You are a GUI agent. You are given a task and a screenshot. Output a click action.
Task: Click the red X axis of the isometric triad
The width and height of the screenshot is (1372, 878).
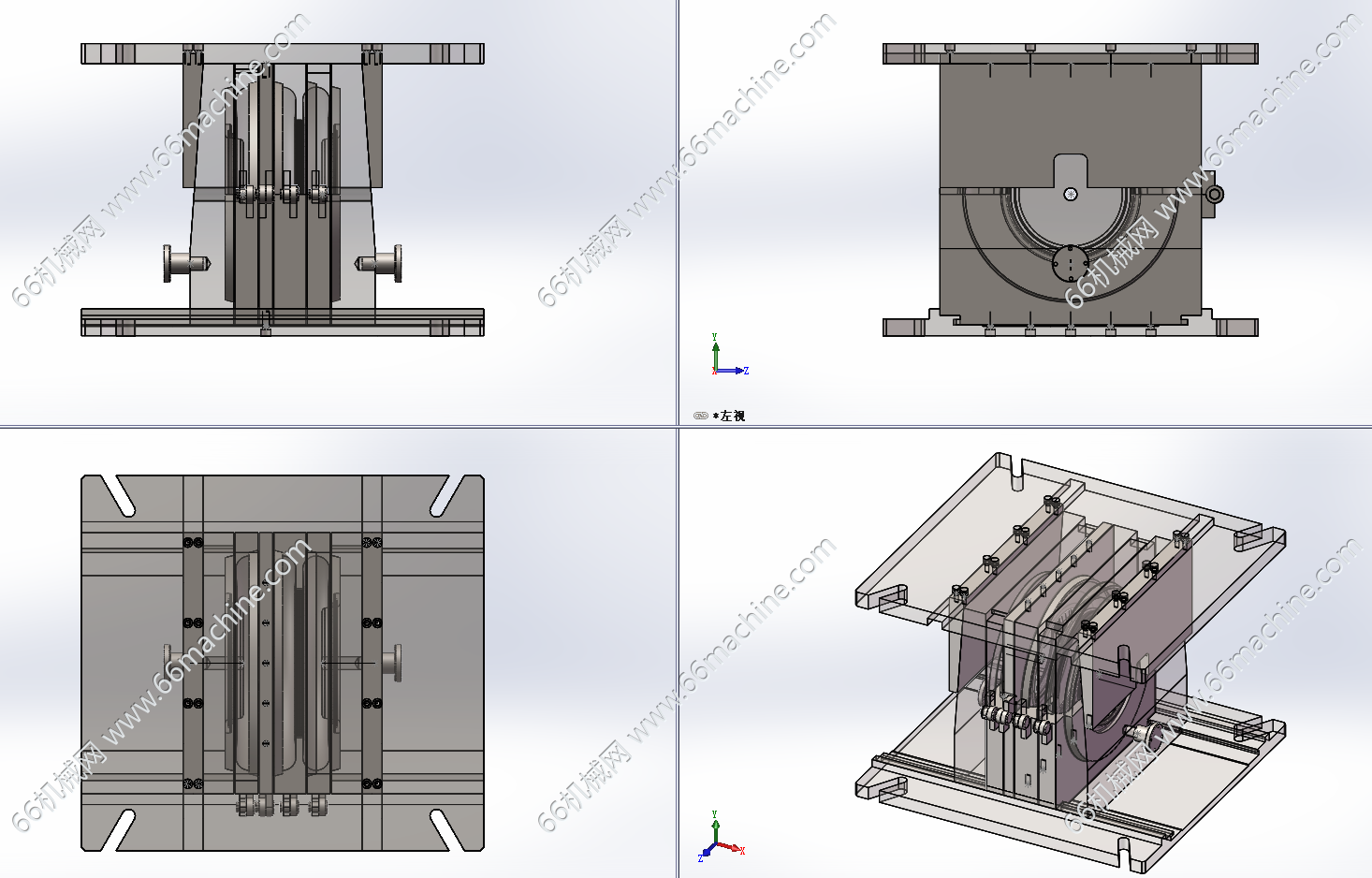click(x=731, y=847)
